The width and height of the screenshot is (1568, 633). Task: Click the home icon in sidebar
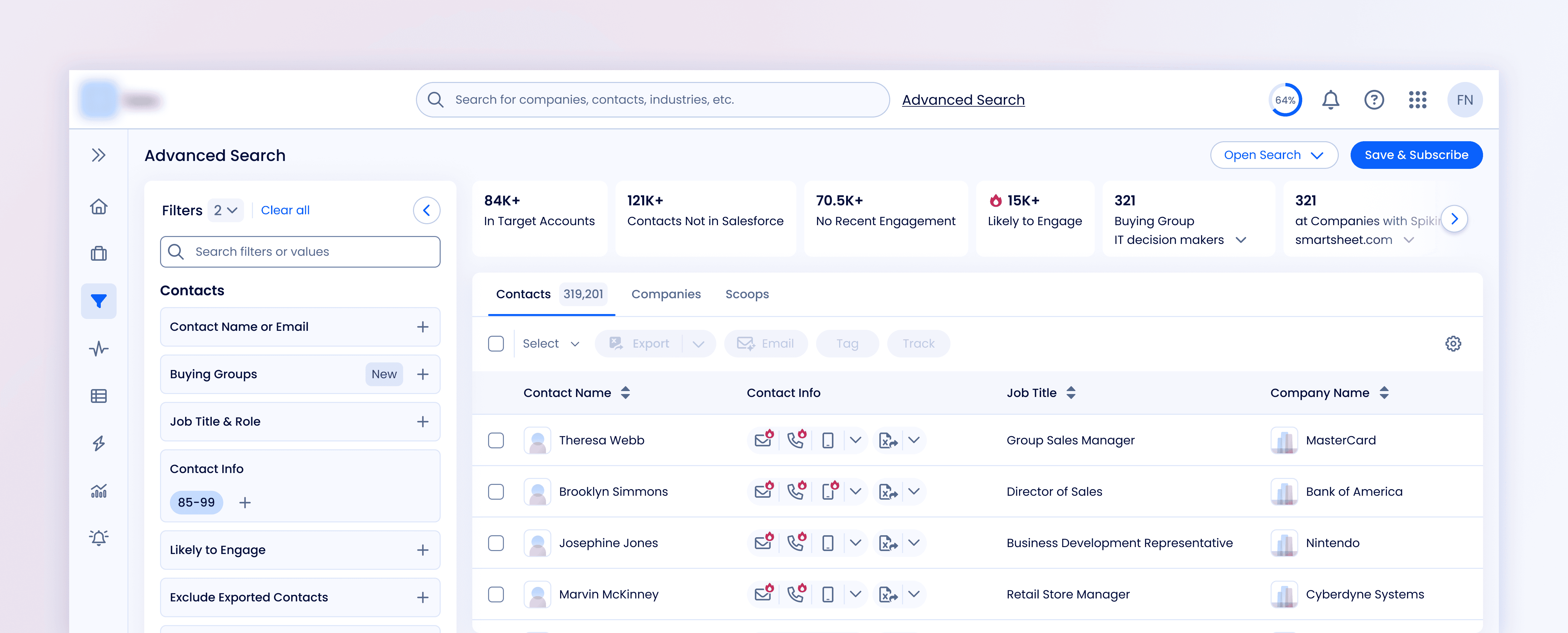pos(98,207)
